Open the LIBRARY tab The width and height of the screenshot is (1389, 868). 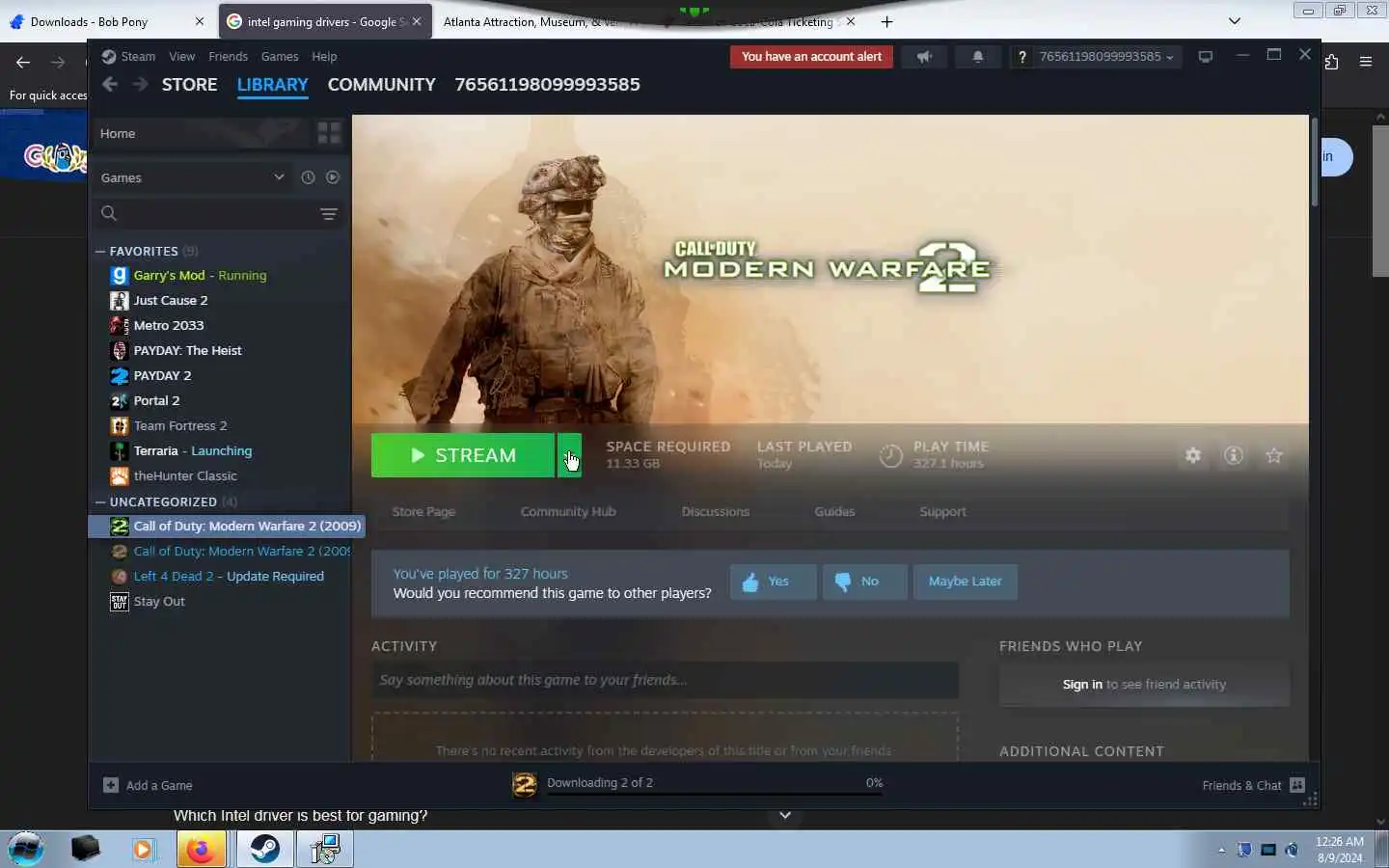point(272,85)
